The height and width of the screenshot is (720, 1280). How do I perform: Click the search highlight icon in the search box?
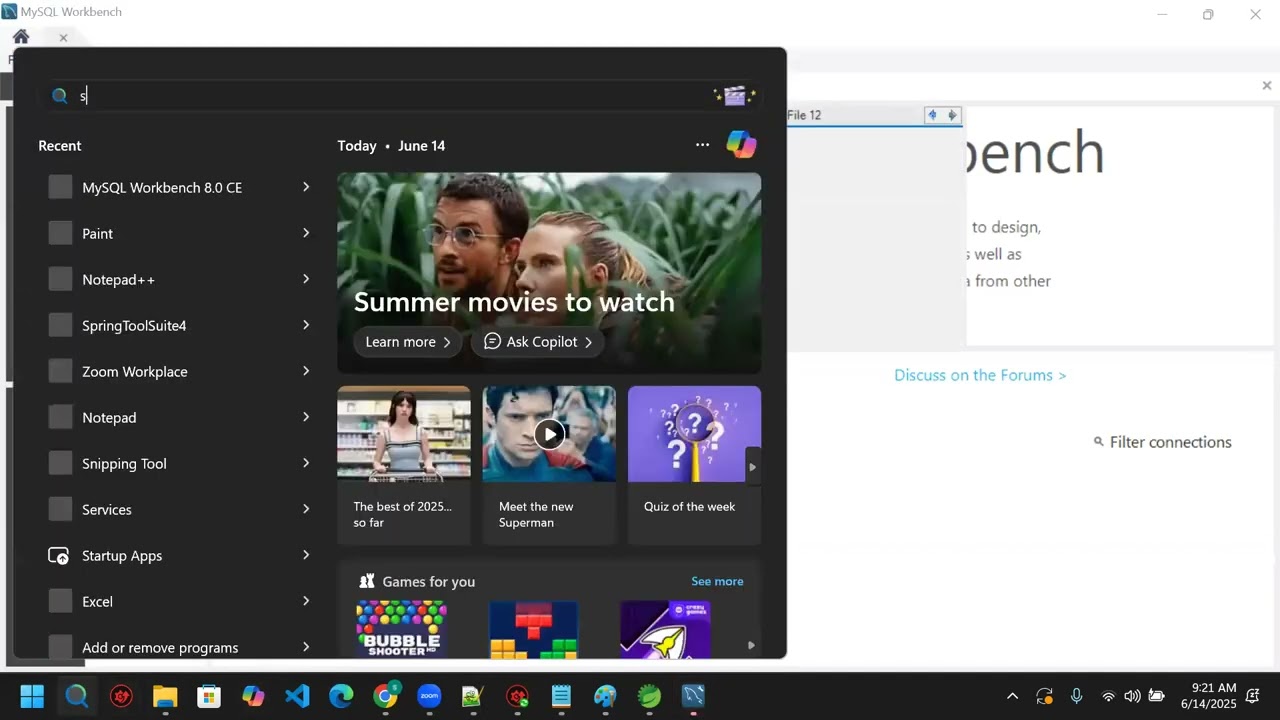pos(735,96)
